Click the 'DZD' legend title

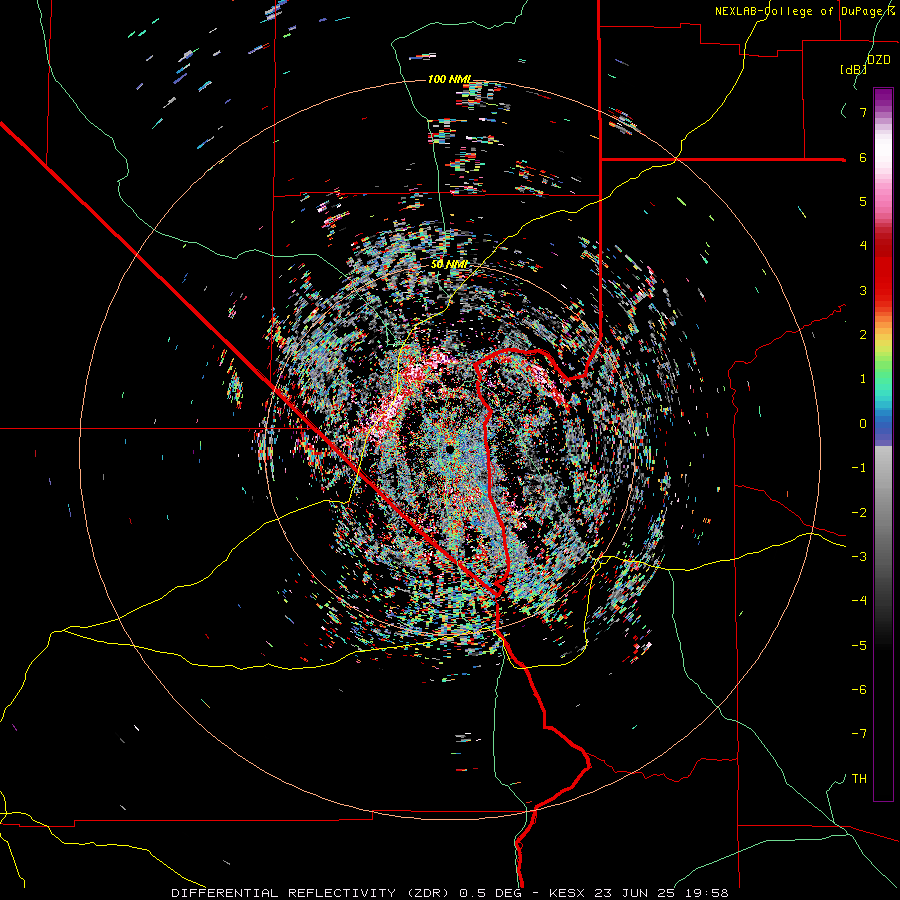(878, 60)
